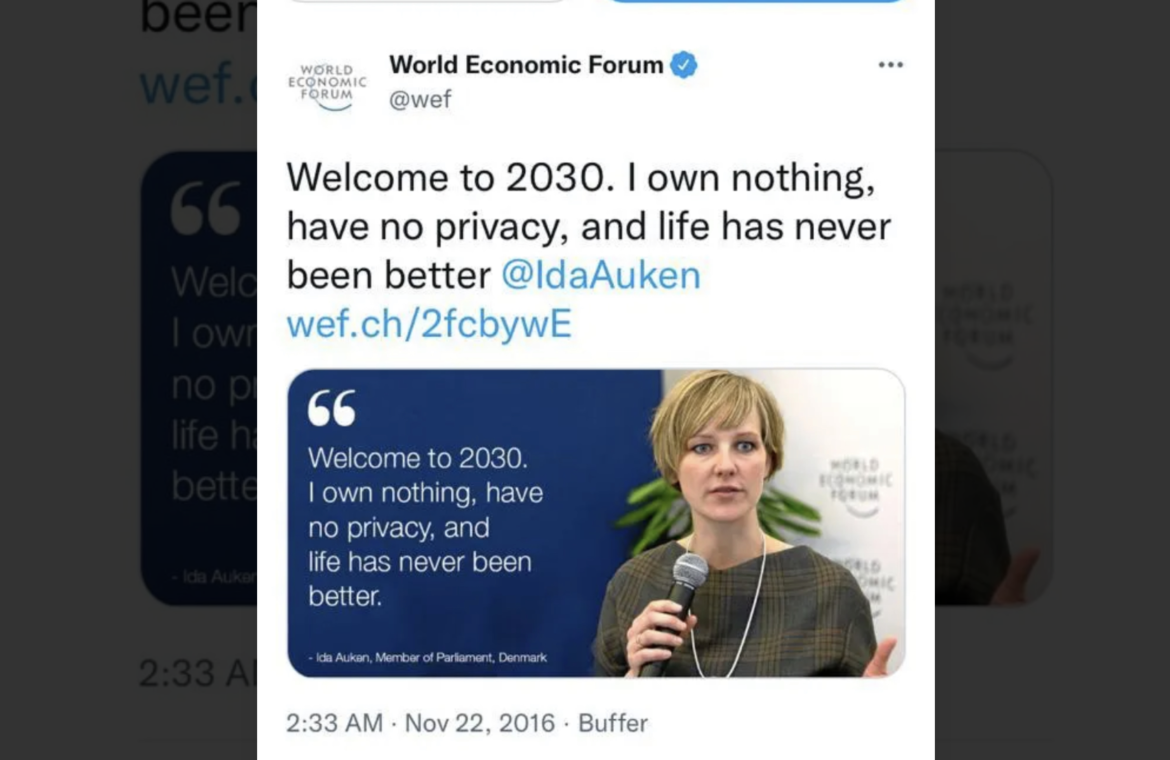Click the Buffer source label

pos(613,722)
